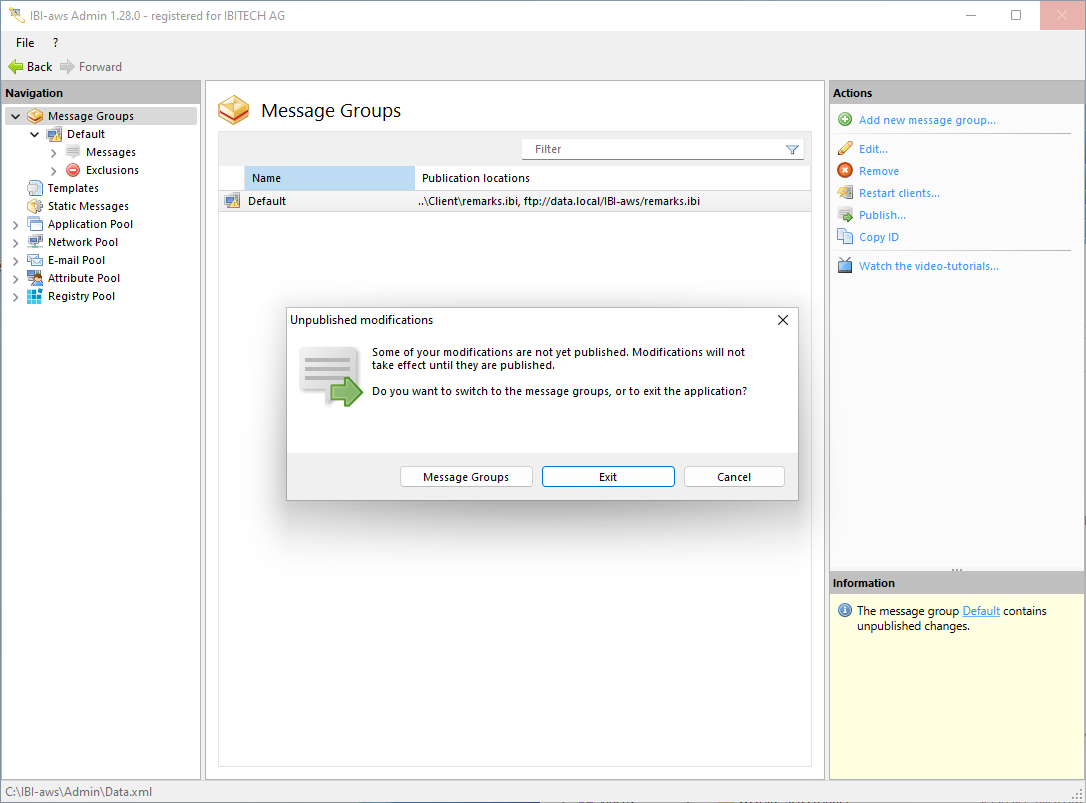This screenshot has width=1086, height=803.
Task: Open the File menu
Action: click(25, 43)
